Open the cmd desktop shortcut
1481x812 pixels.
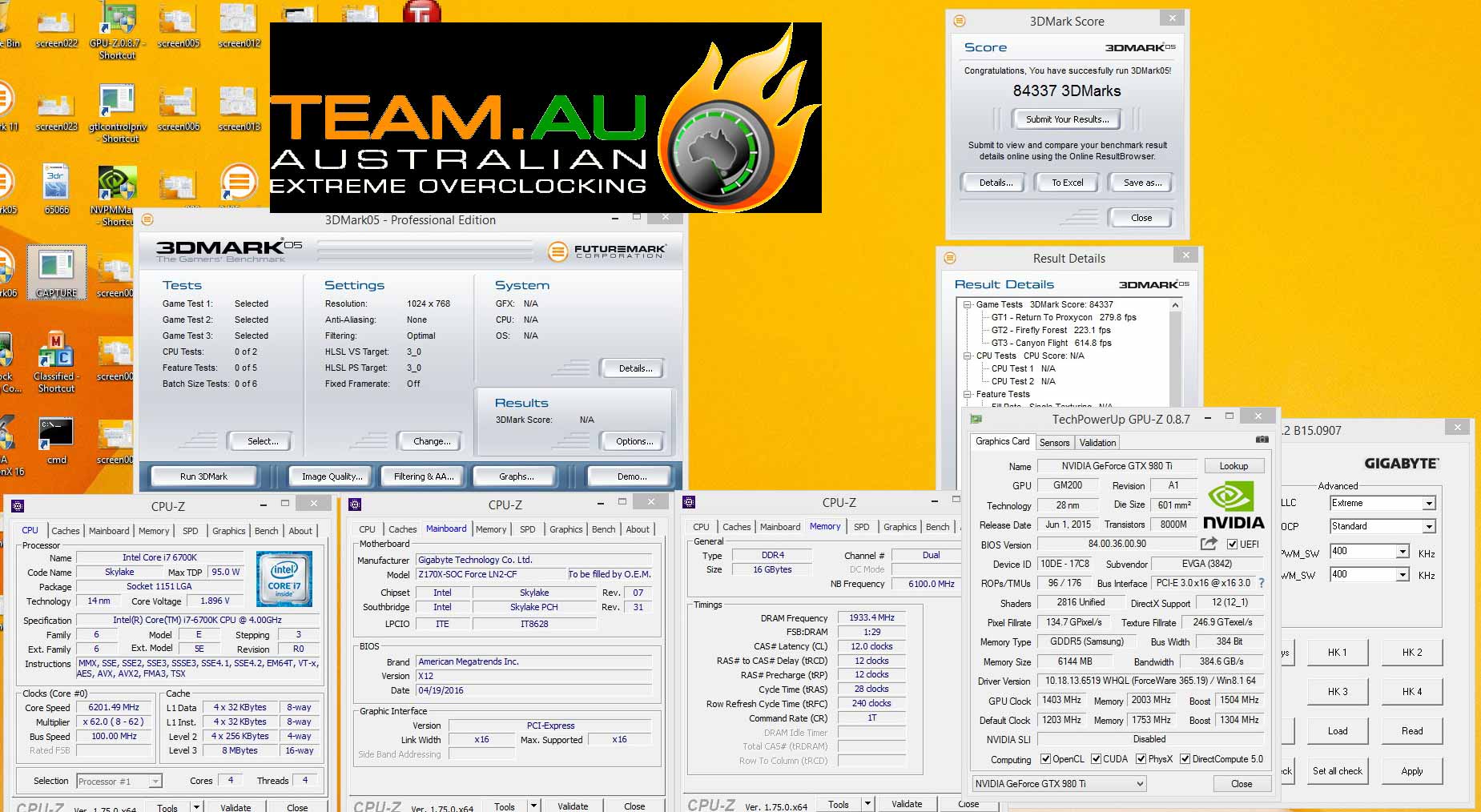[x=56, y=441]
